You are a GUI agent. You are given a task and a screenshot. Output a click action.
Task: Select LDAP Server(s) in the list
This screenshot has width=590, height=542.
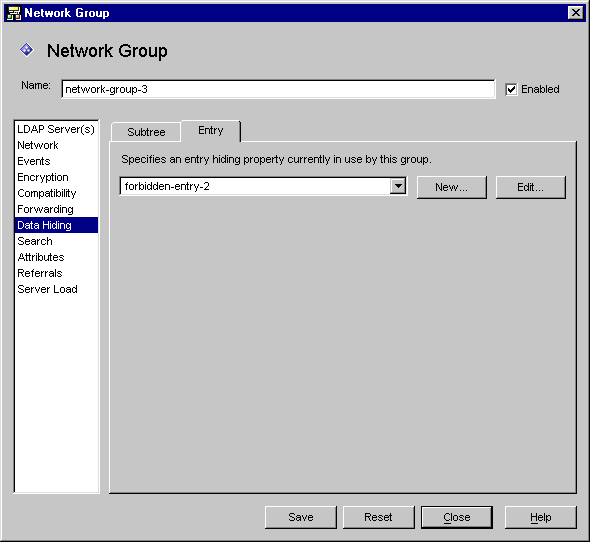(x=56, y=129)
